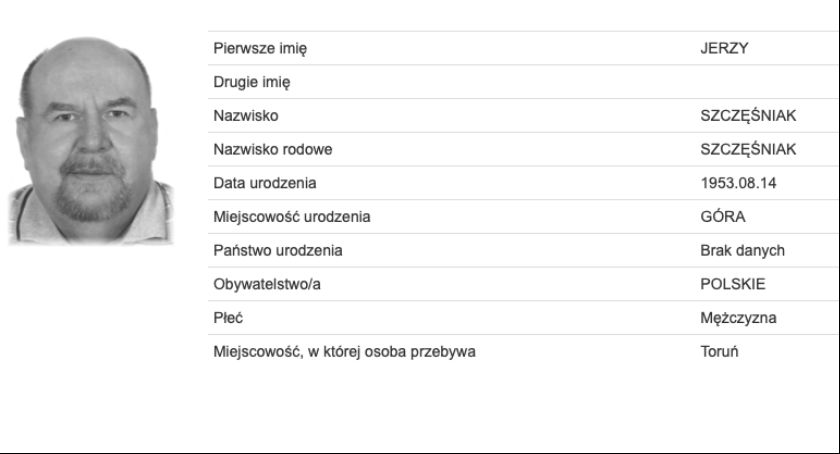Click the Płeć row label

(x=228, y=318)
